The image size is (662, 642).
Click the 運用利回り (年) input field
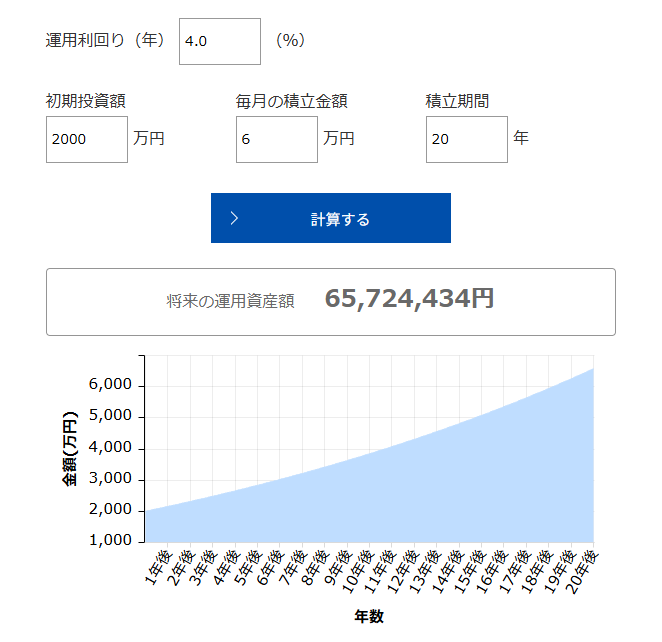(219, 42)
